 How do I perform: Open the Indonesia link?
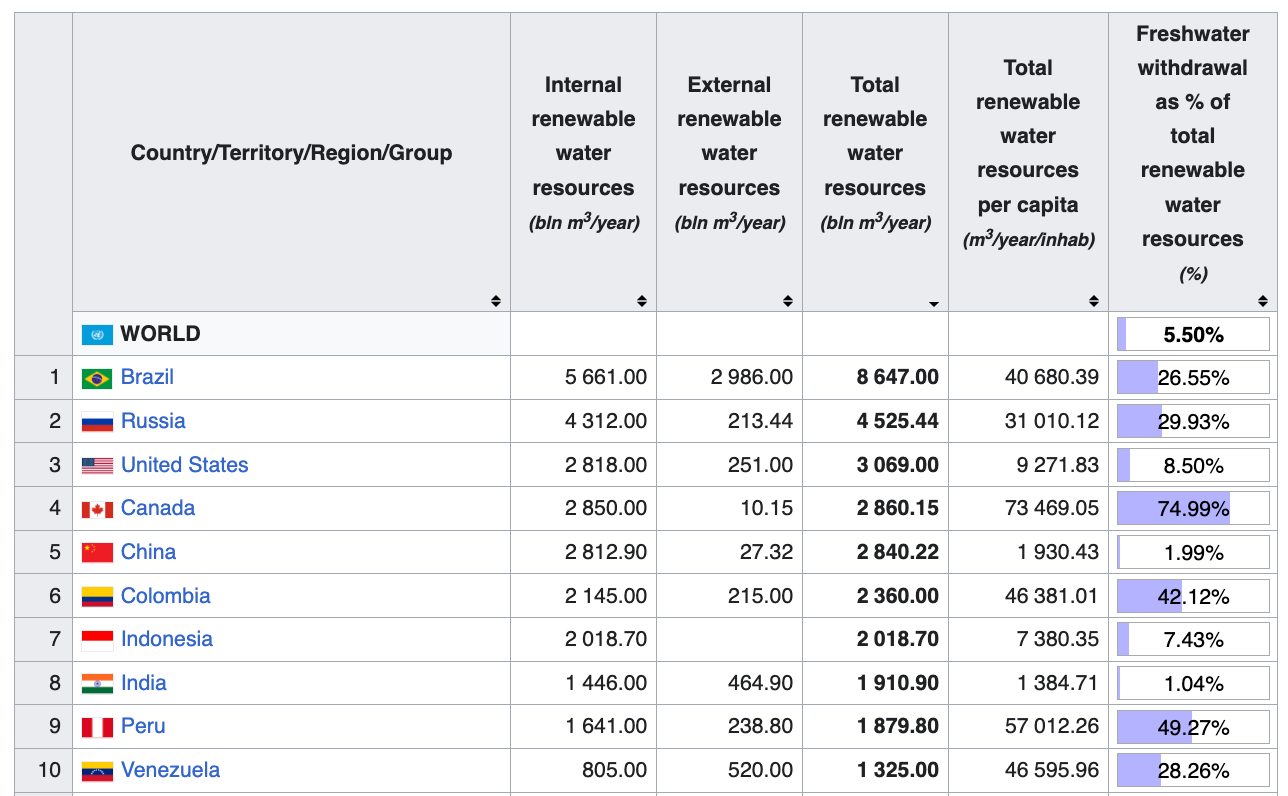pyautogui.click(x=166, y=639)
